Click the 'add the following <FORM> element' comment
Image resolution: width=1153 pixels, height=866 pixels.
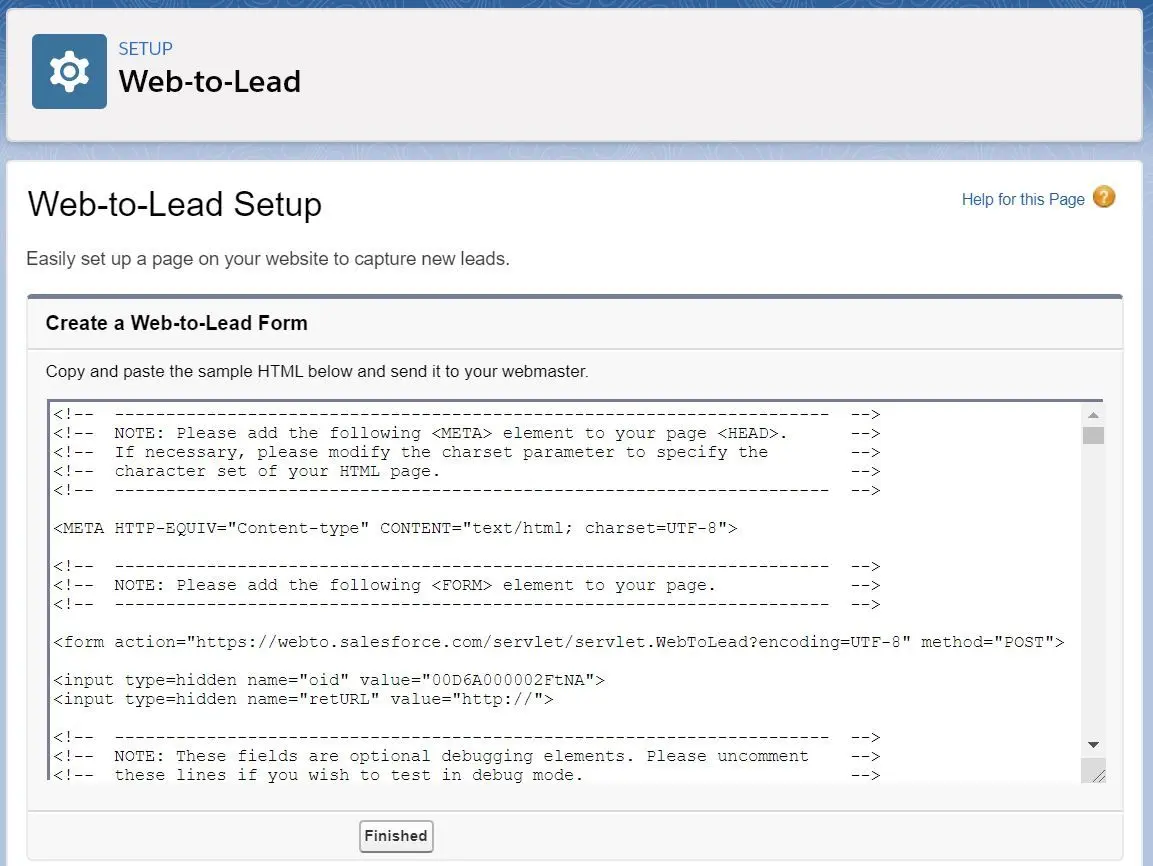point(466,585)
